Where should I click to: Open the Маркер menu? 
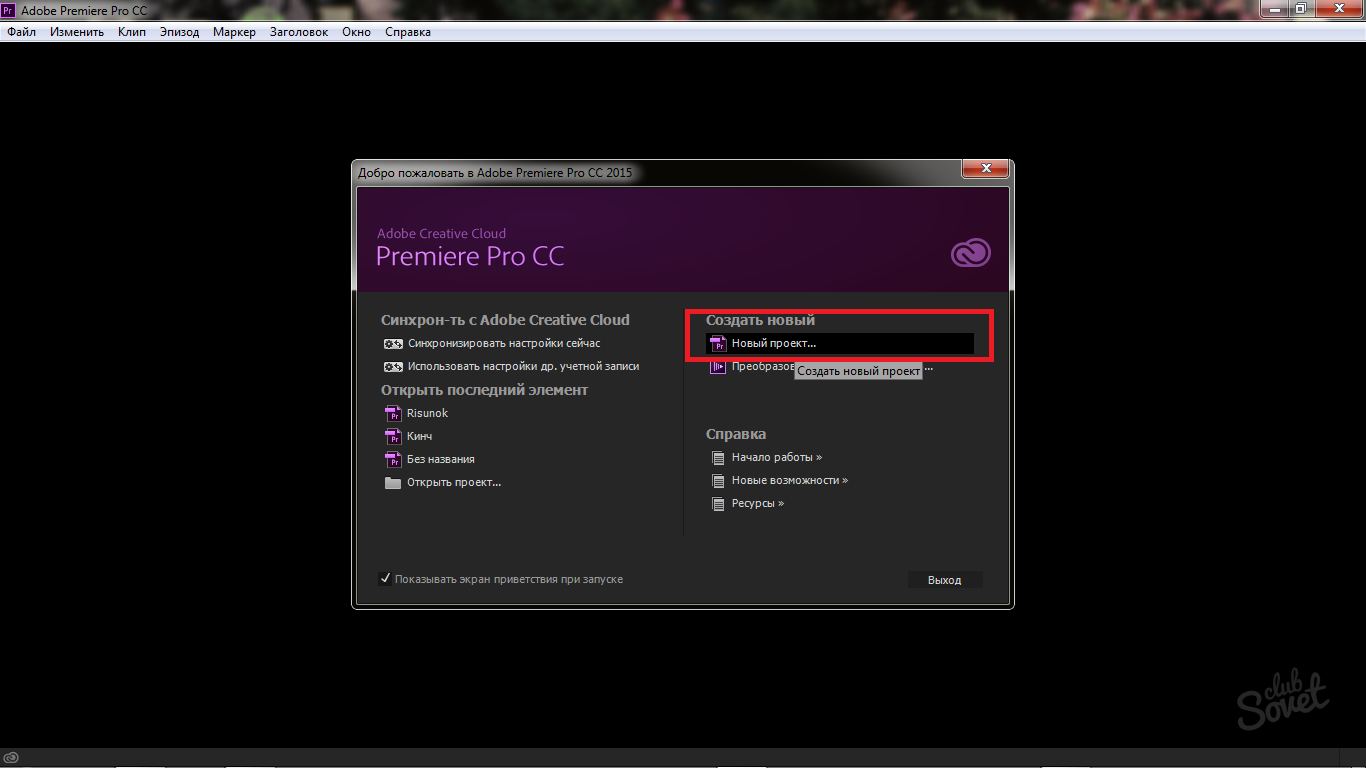(234, 32)
